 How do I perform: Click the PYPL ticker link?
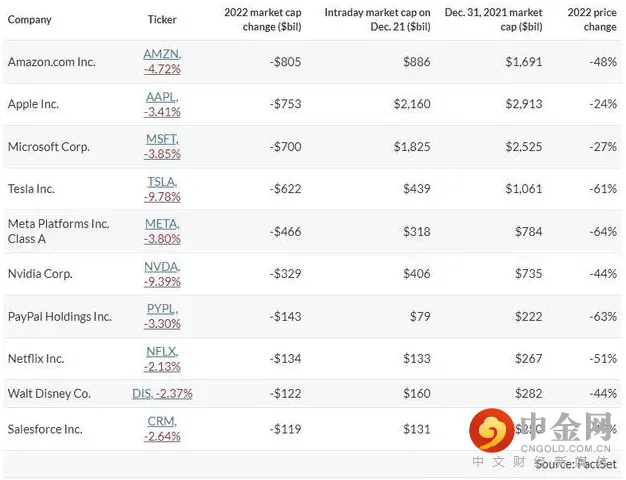[x=161, y=309]
